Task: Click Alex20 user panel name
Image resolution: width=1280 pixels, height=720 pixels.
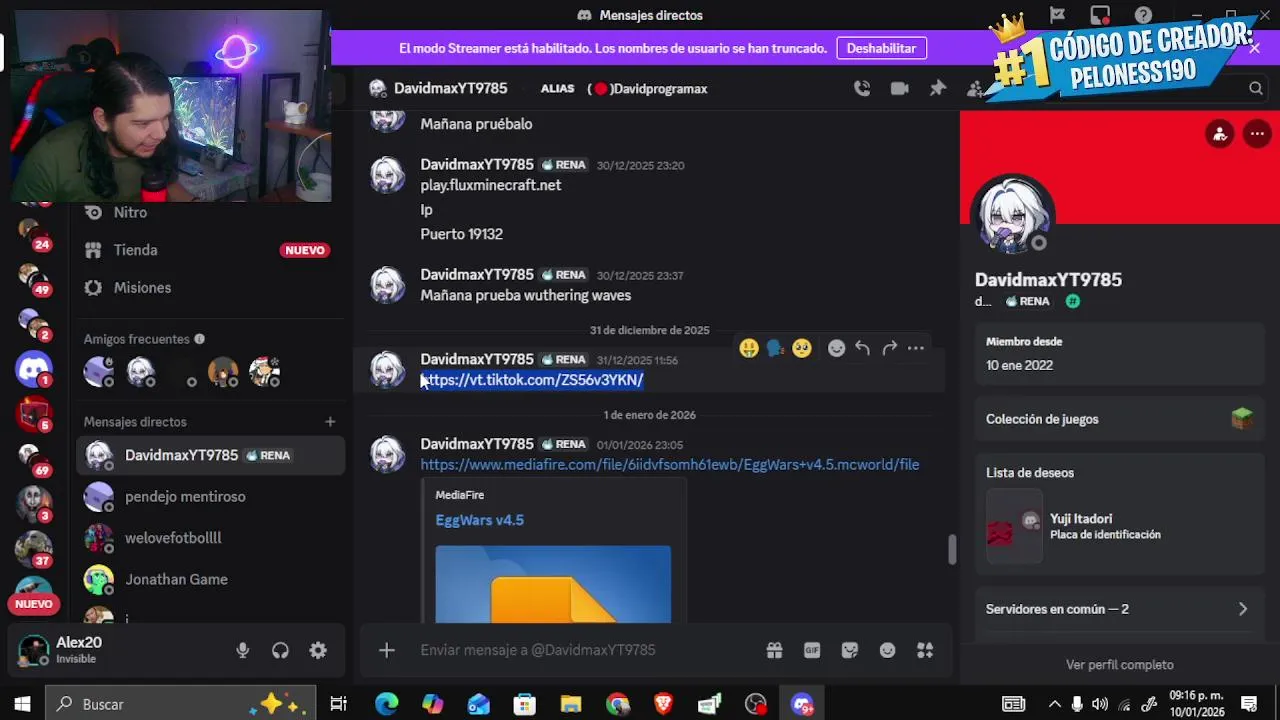Action: (79, 643)
